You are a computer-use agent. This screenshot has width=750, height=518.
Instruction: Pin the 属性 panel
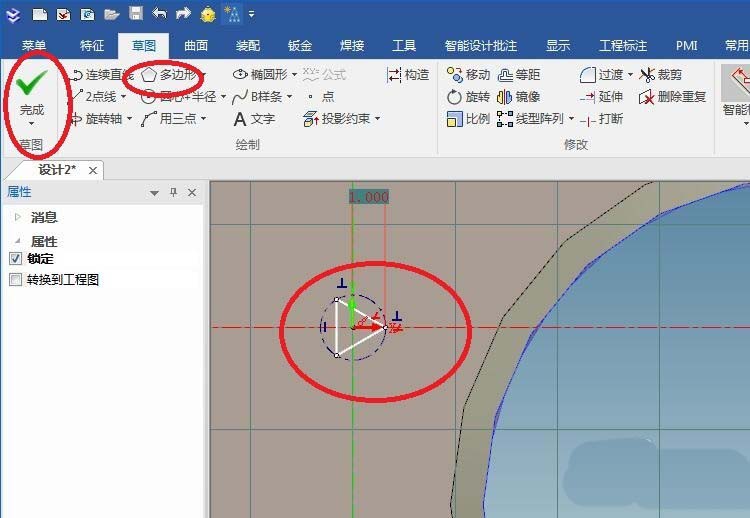tap(173, 192)
